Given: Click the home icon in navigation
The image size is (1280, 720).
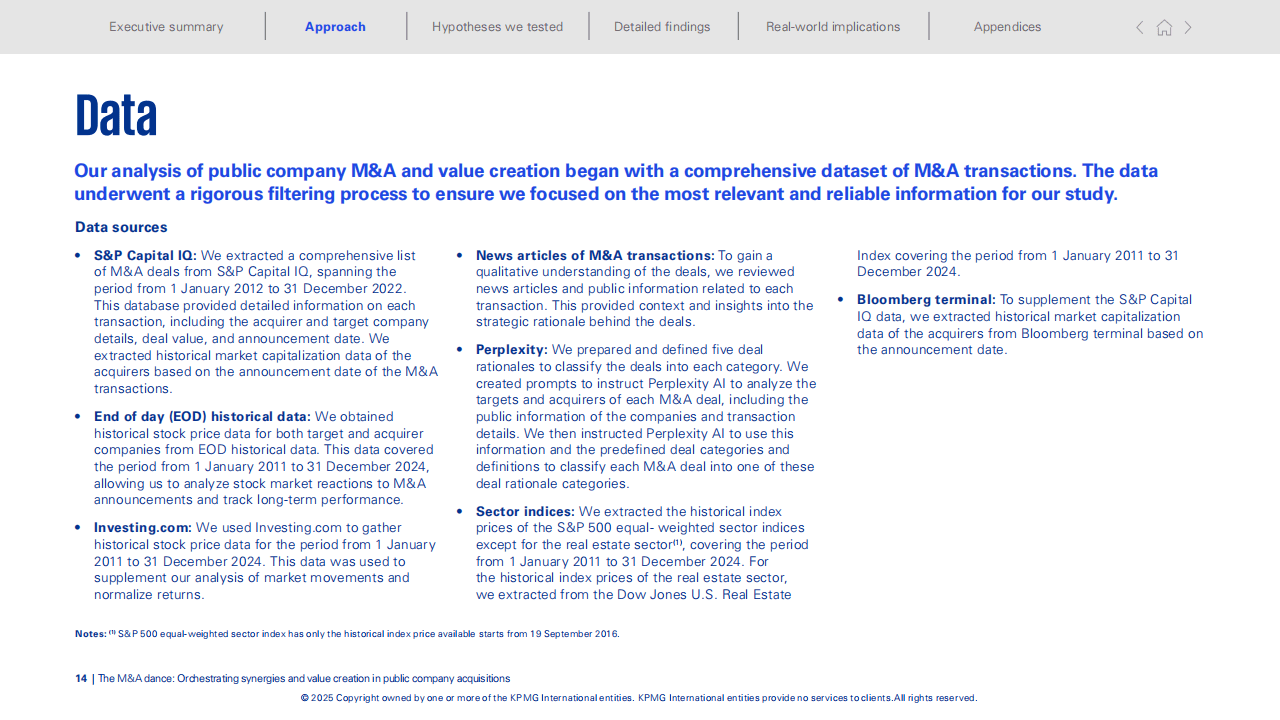Looking at the screenshot, I should [1164, 28].
